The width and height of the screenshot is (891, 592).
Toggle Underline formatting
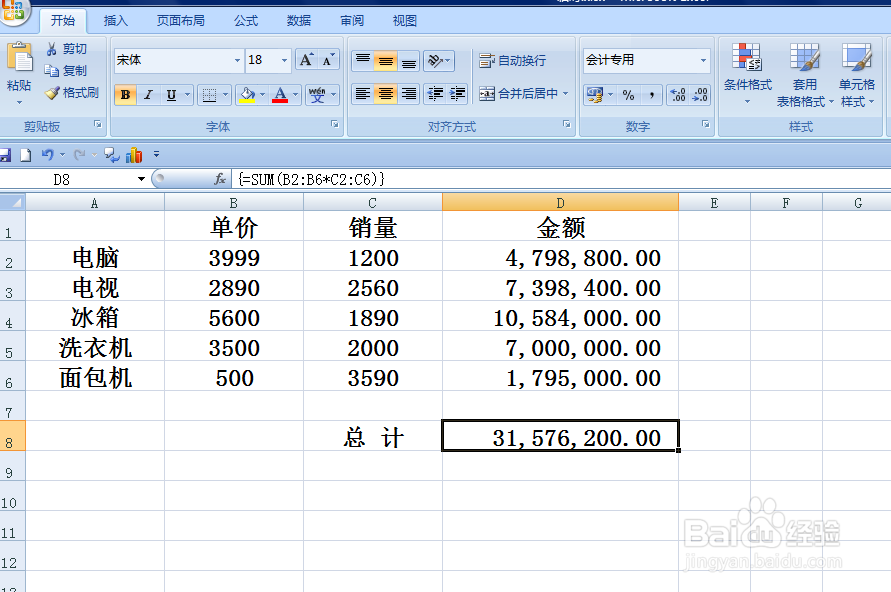pos(171,95)
